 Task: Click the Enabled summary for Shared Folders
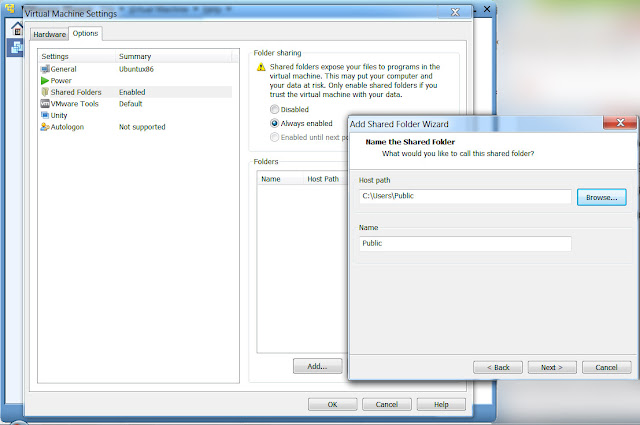click(132, 92)
